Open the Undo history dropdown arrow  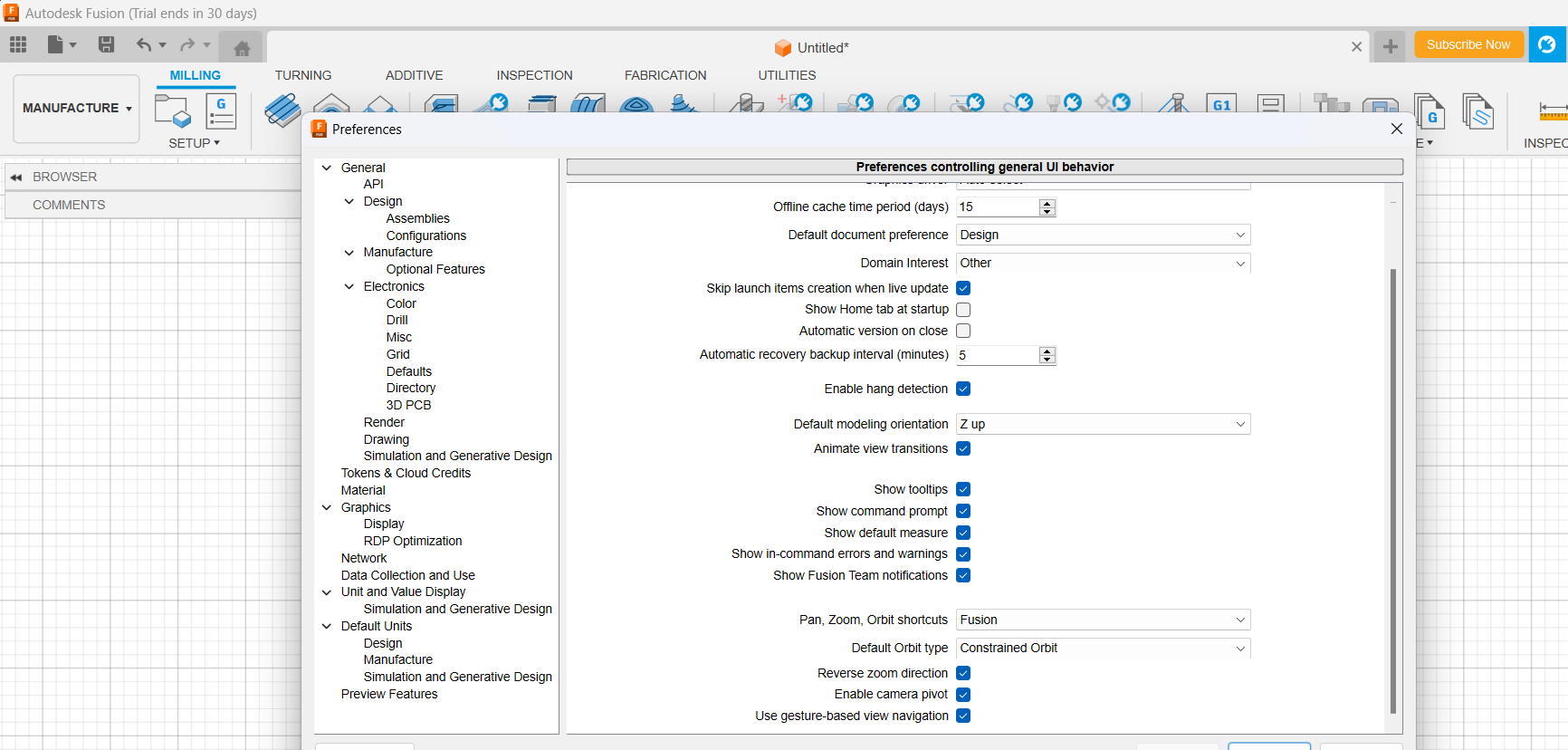point(163,44)
